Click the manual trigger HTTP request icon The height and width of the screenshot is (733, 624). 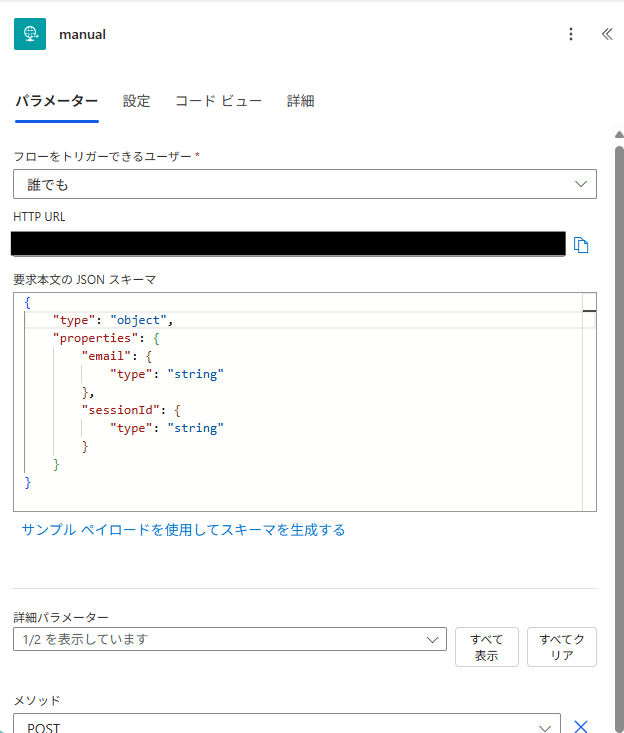click(x=30, y=34)
